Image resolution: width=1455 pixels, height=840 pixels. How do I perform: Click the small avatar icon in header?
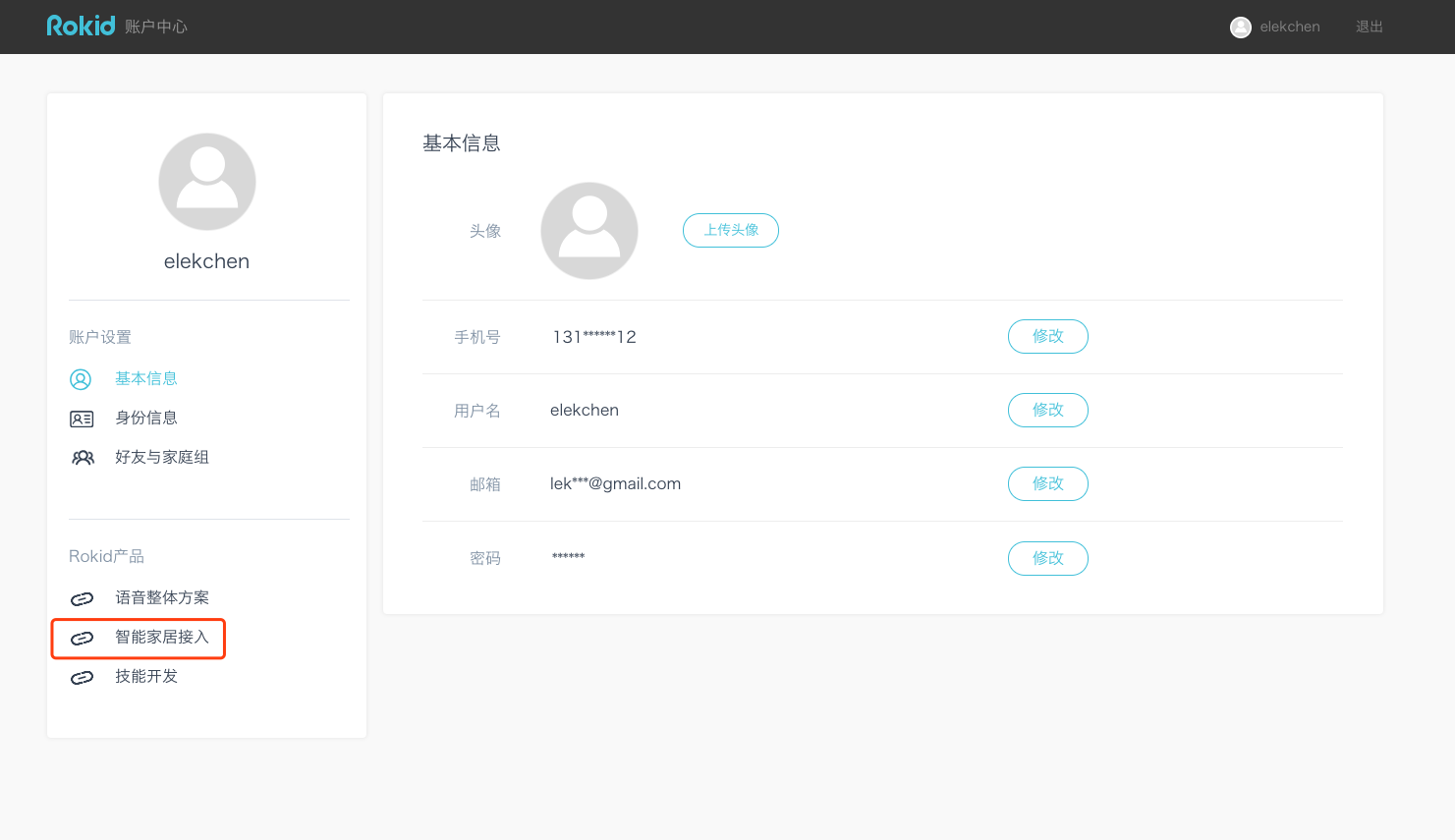(1241, 28)
